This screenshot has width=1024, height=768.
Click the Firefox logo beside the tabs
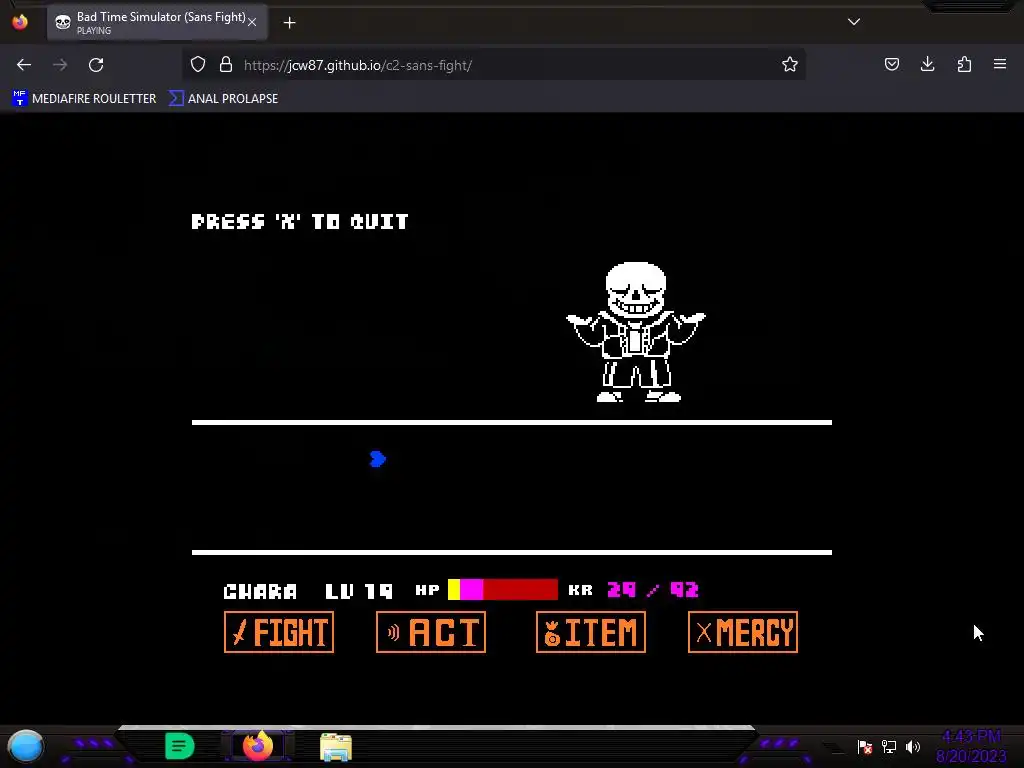(x=20, y=22)
